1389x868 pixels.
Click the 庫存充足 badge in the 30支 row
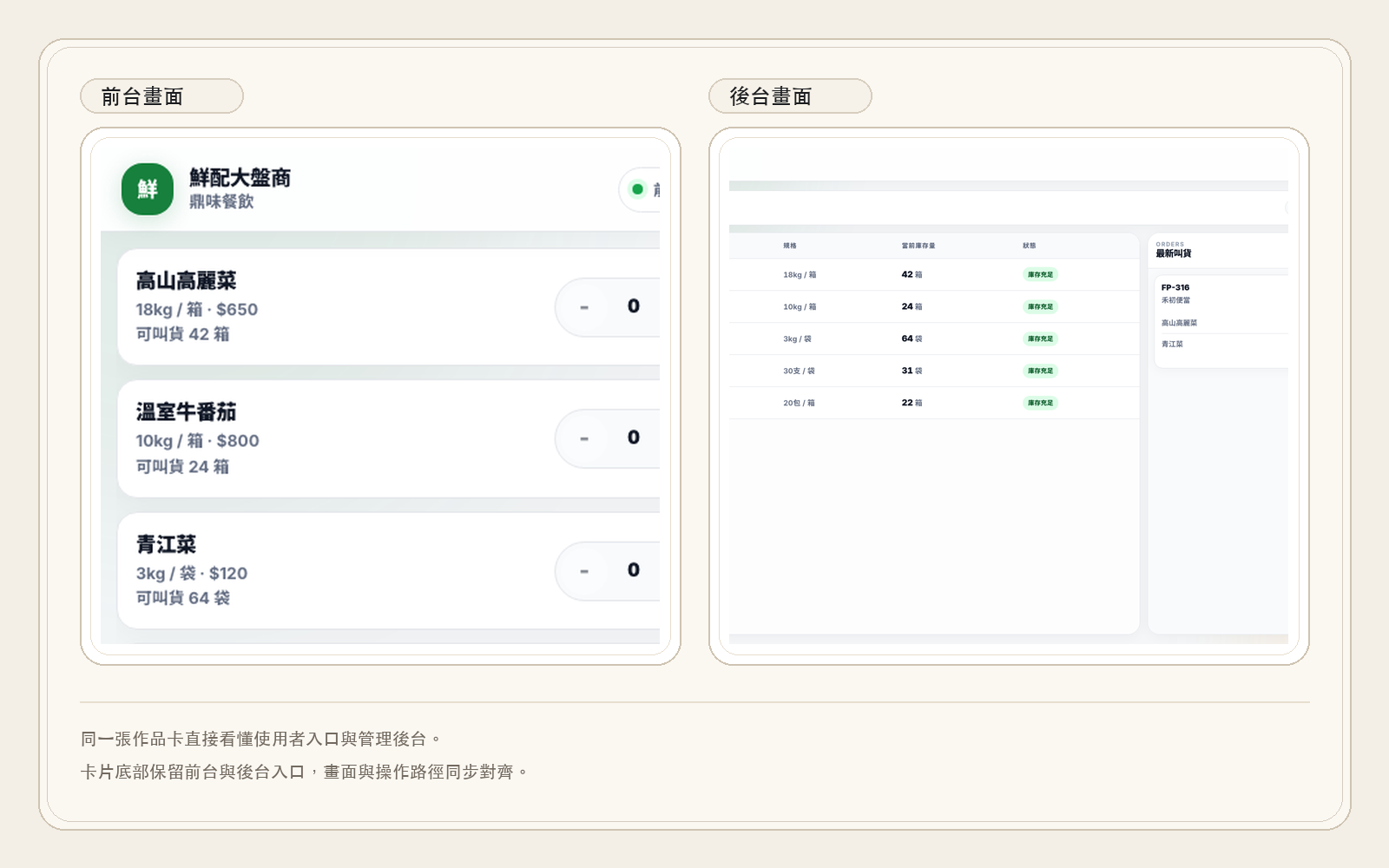point(1040,371)
